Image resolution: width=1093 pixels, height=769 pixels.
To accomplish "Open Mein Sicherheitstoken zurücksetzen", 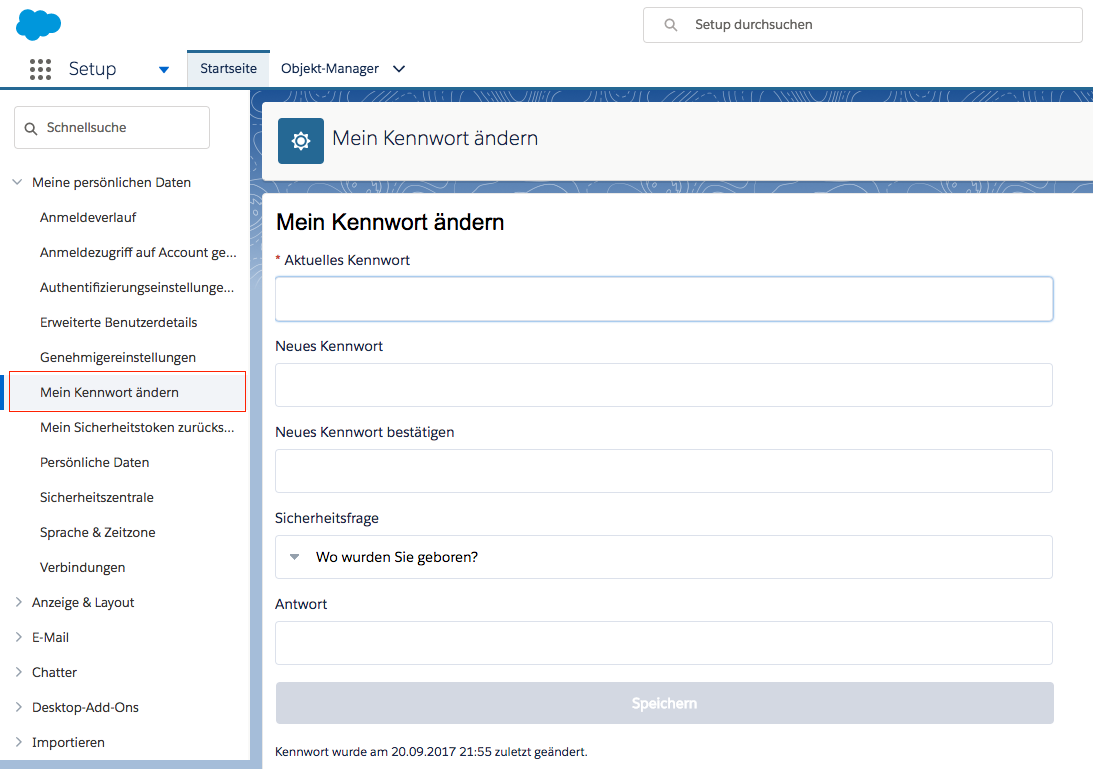I will [x=137, y=427].
